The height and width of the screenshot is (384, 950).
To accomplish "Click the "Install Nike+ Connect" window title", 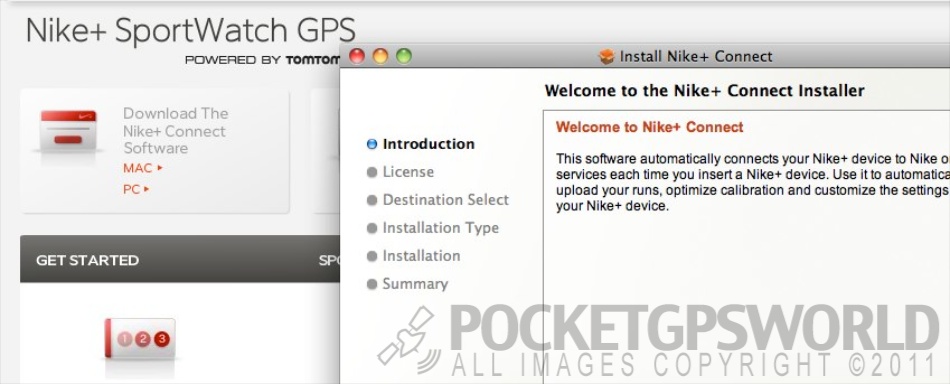I will [696, 57].
